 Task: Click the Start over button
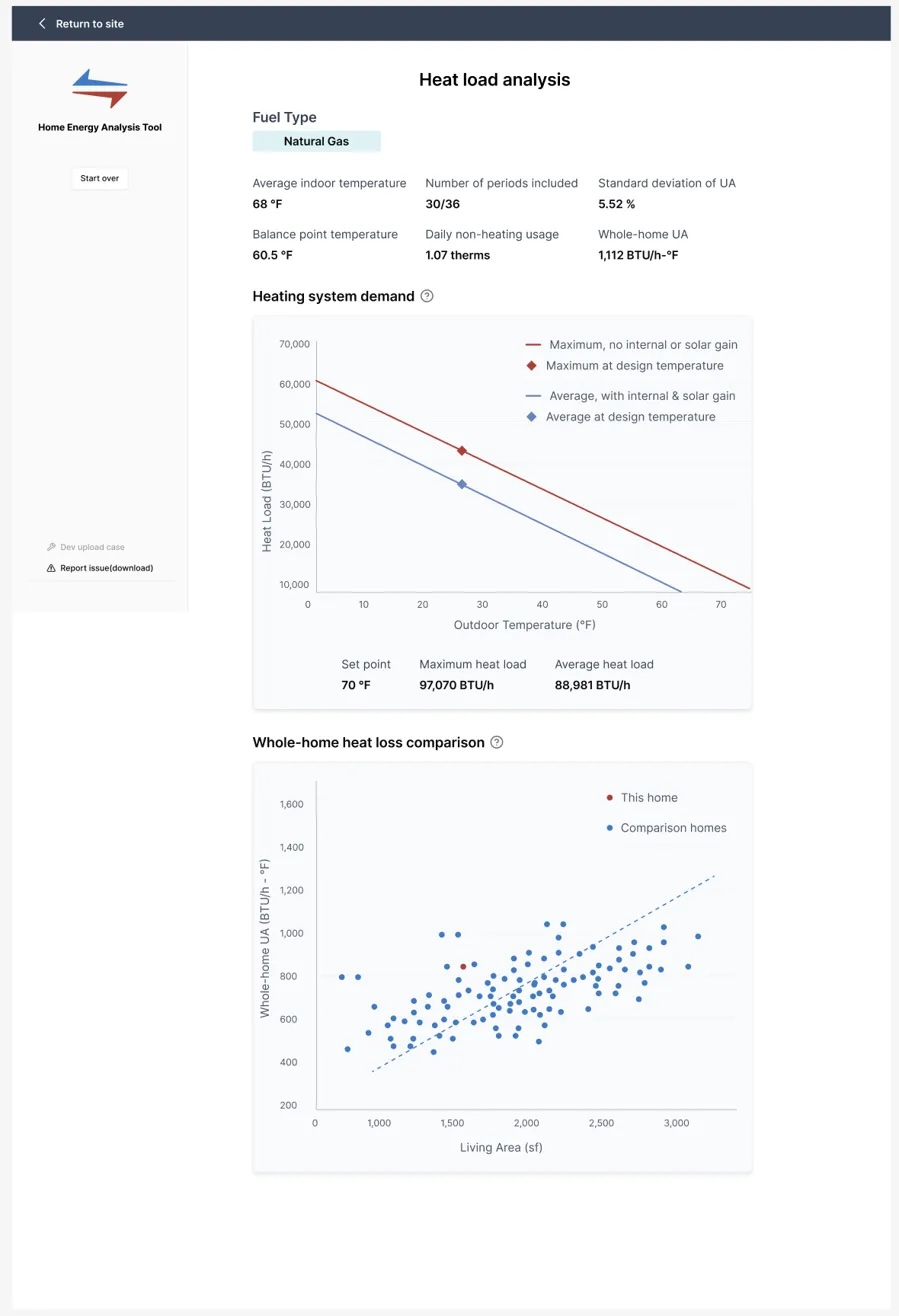pyautogui.click(x=99, y=178)
